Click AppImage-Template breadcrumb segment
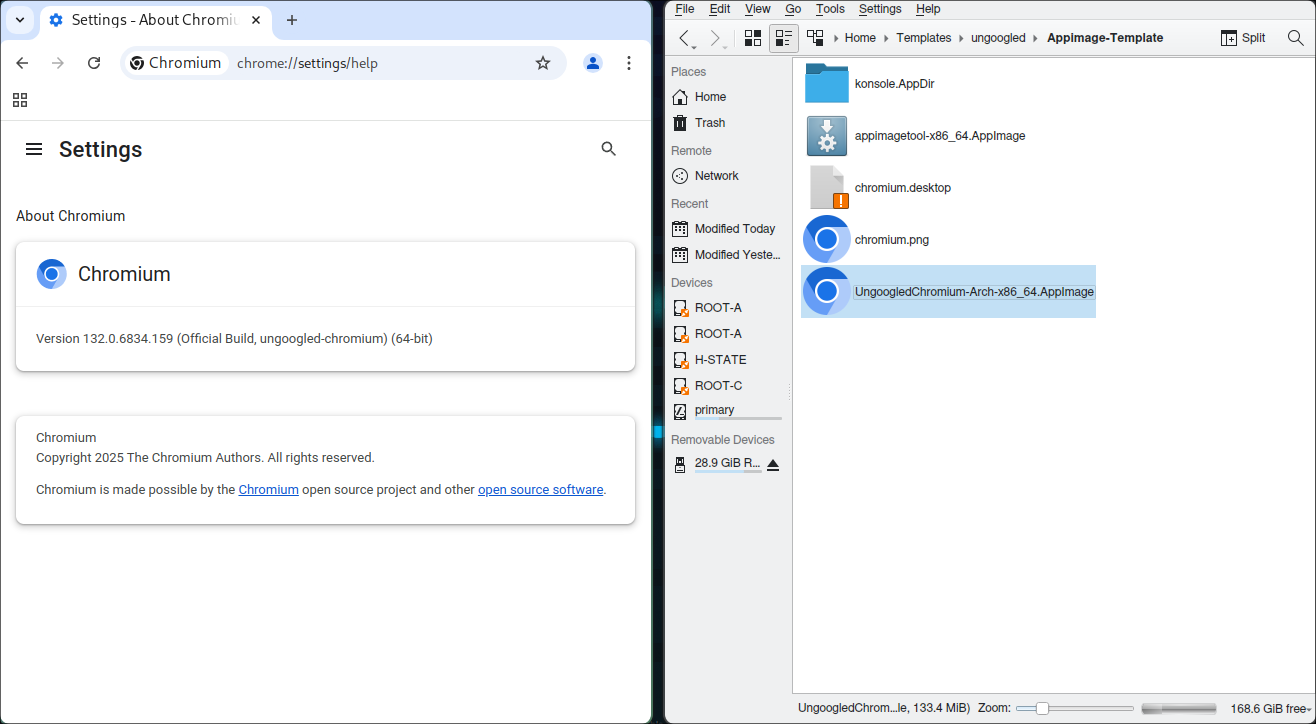Viewport: 1316px width, 724px height. coord(1105,38)
